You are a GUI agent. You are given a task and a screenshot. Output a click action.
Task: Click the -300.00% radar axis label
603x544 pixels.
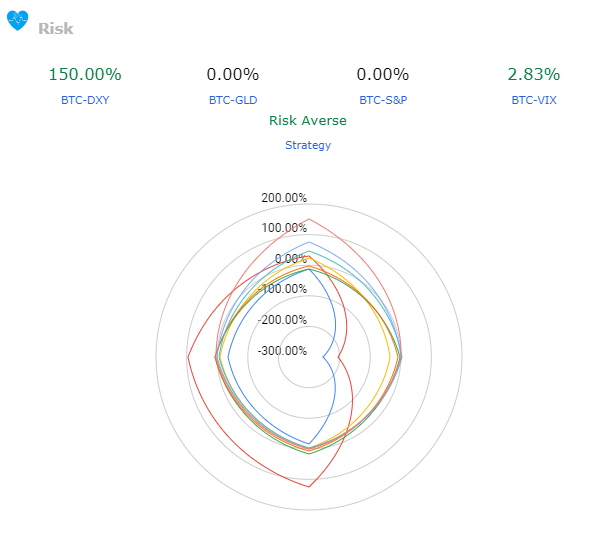282,351
